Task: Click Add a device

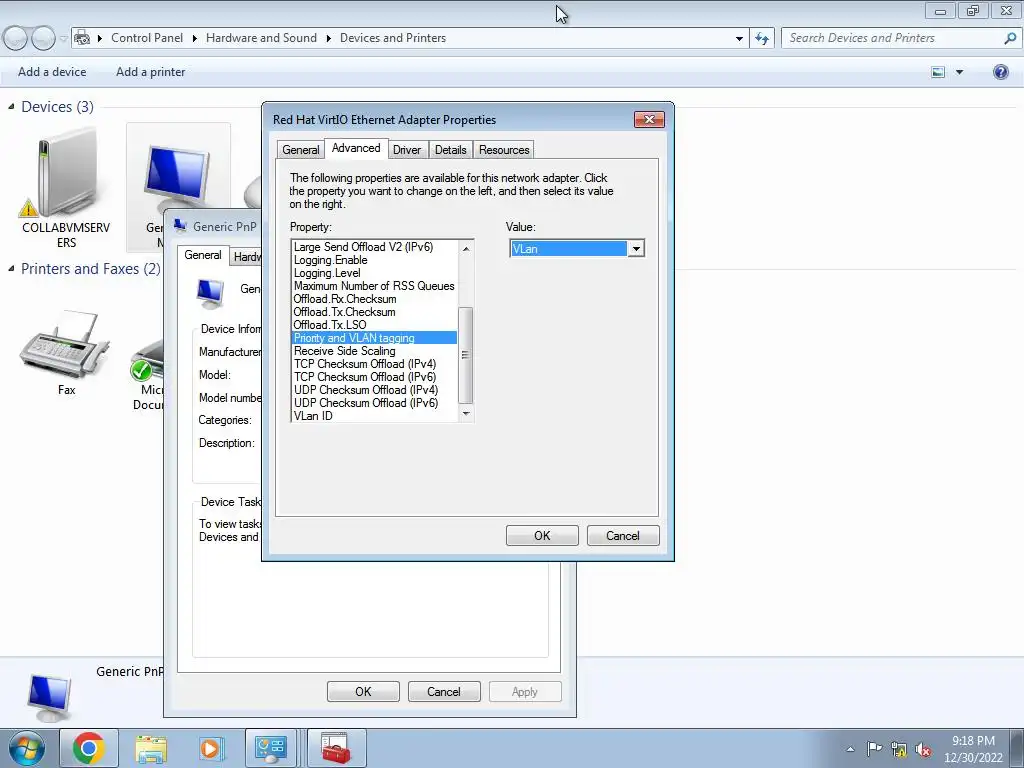Action: [x=52, y=72]
